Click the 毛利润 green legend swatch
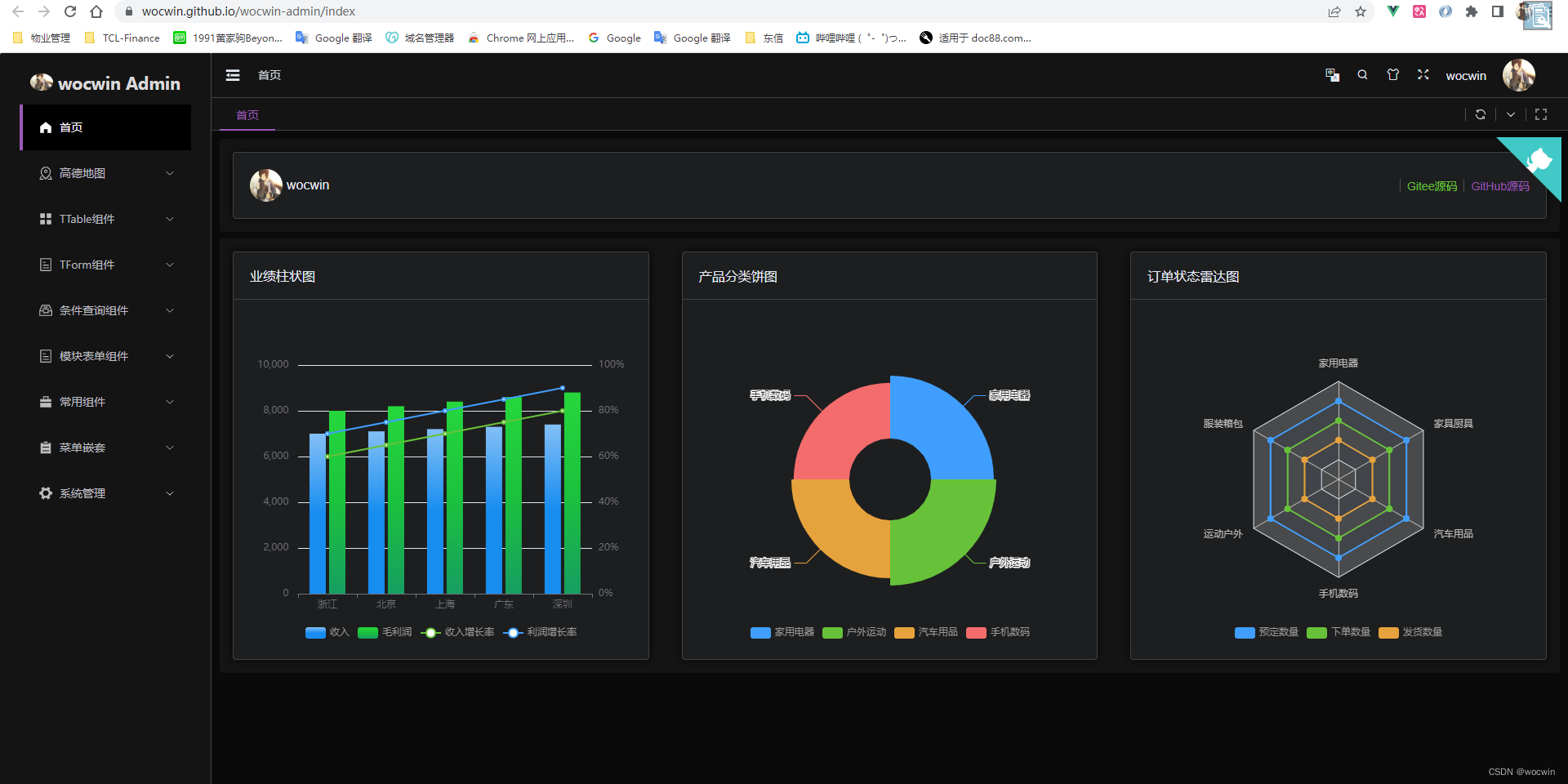This screenshot has height=784, width=1568. pyautogui.click(x=367, y=632)
